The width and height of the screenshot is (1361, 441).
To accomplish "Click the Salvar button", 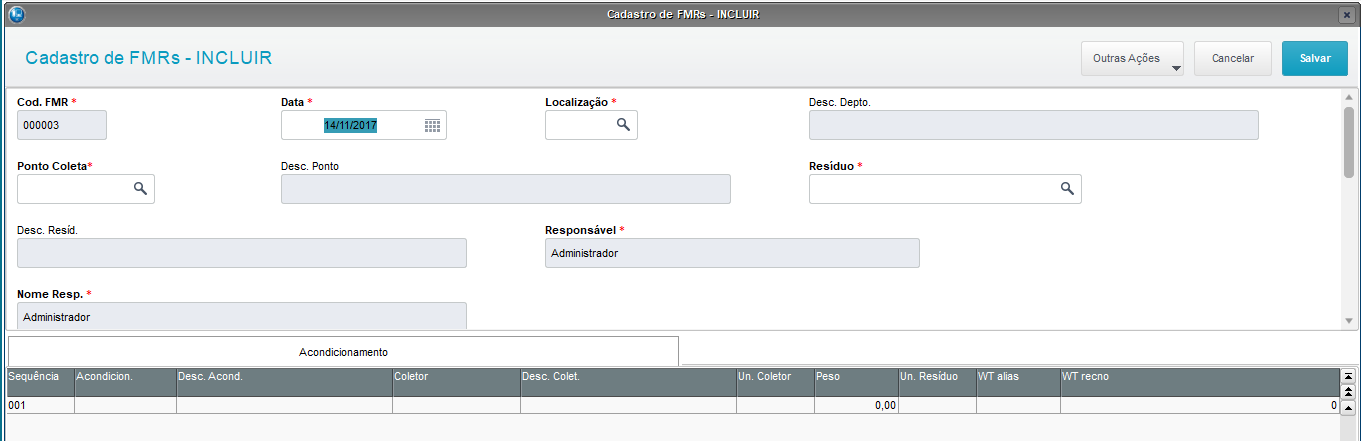I will [x=1314, y=59].
